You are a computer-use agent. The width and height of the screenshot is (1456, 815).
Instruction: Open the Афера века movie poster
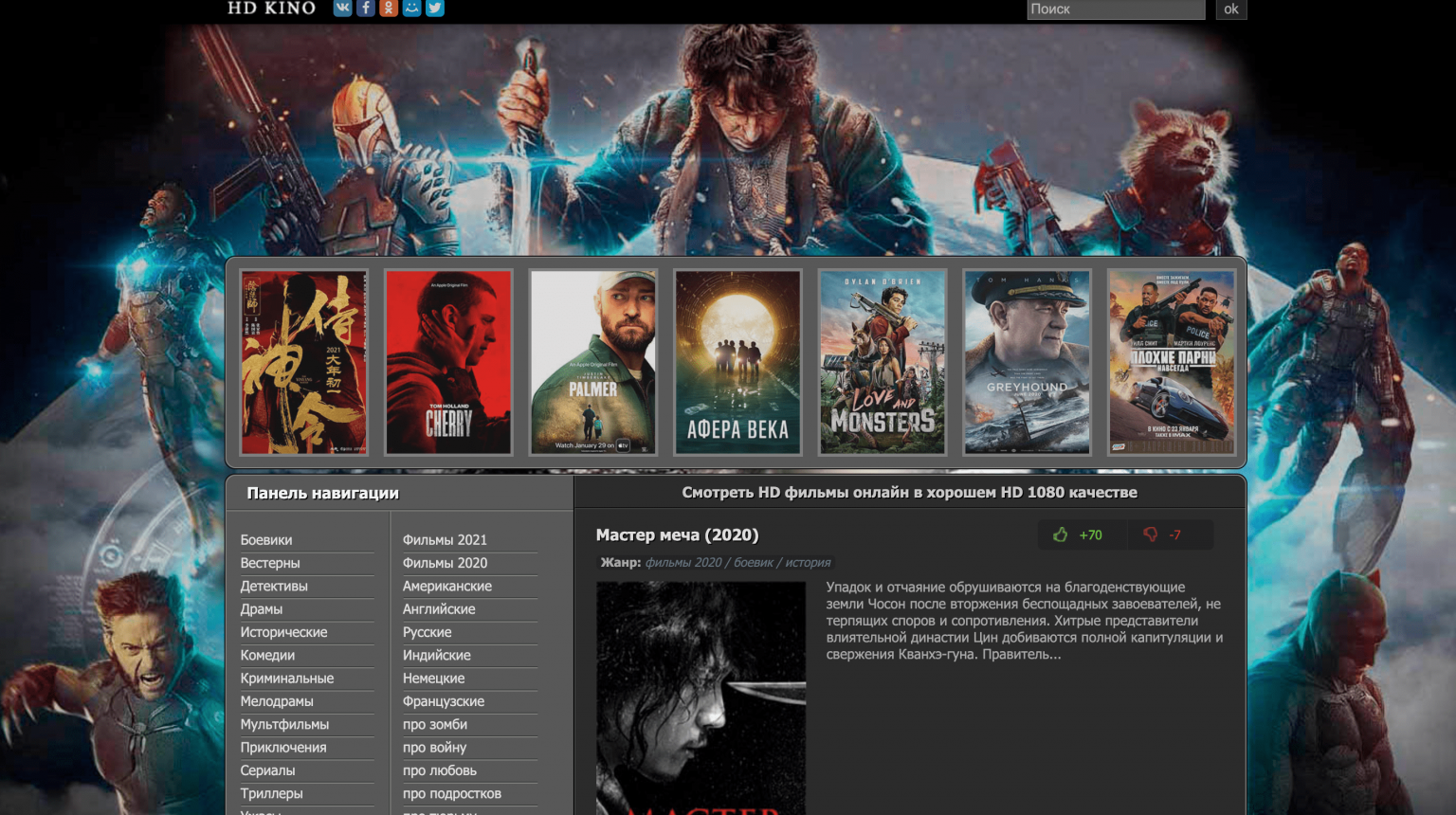(x=737, y=362)
